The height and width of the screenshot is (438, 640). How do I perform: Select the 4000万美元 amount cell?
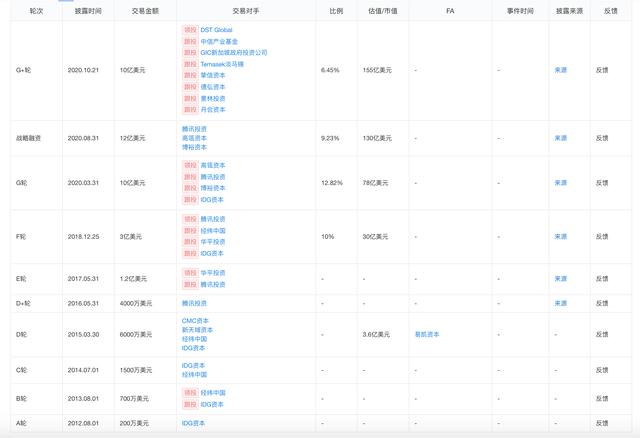tap(136, 303)
